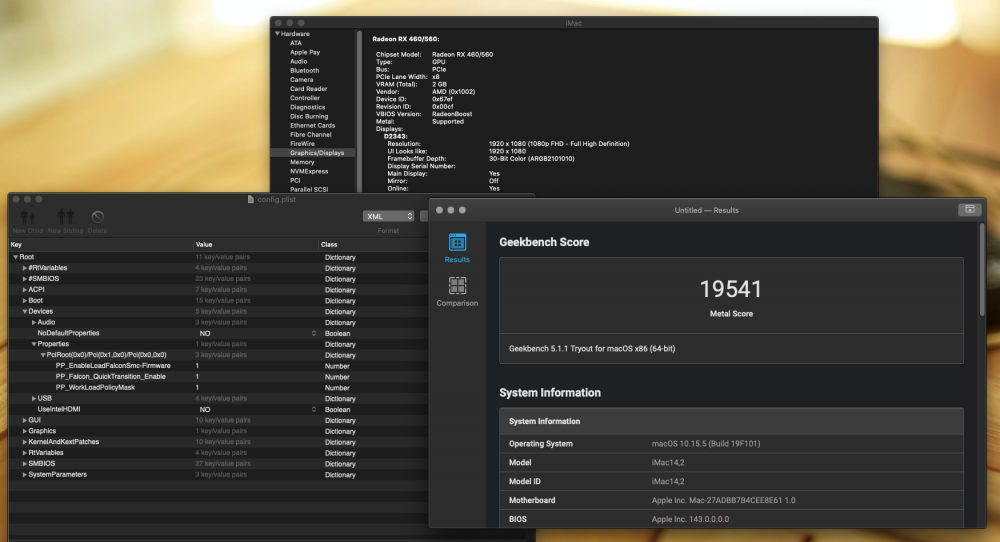Image resolution: width=1000 pixels, height=542 pixels.
Task: Select FireWire in hardware sidebar
Action: 302,143
